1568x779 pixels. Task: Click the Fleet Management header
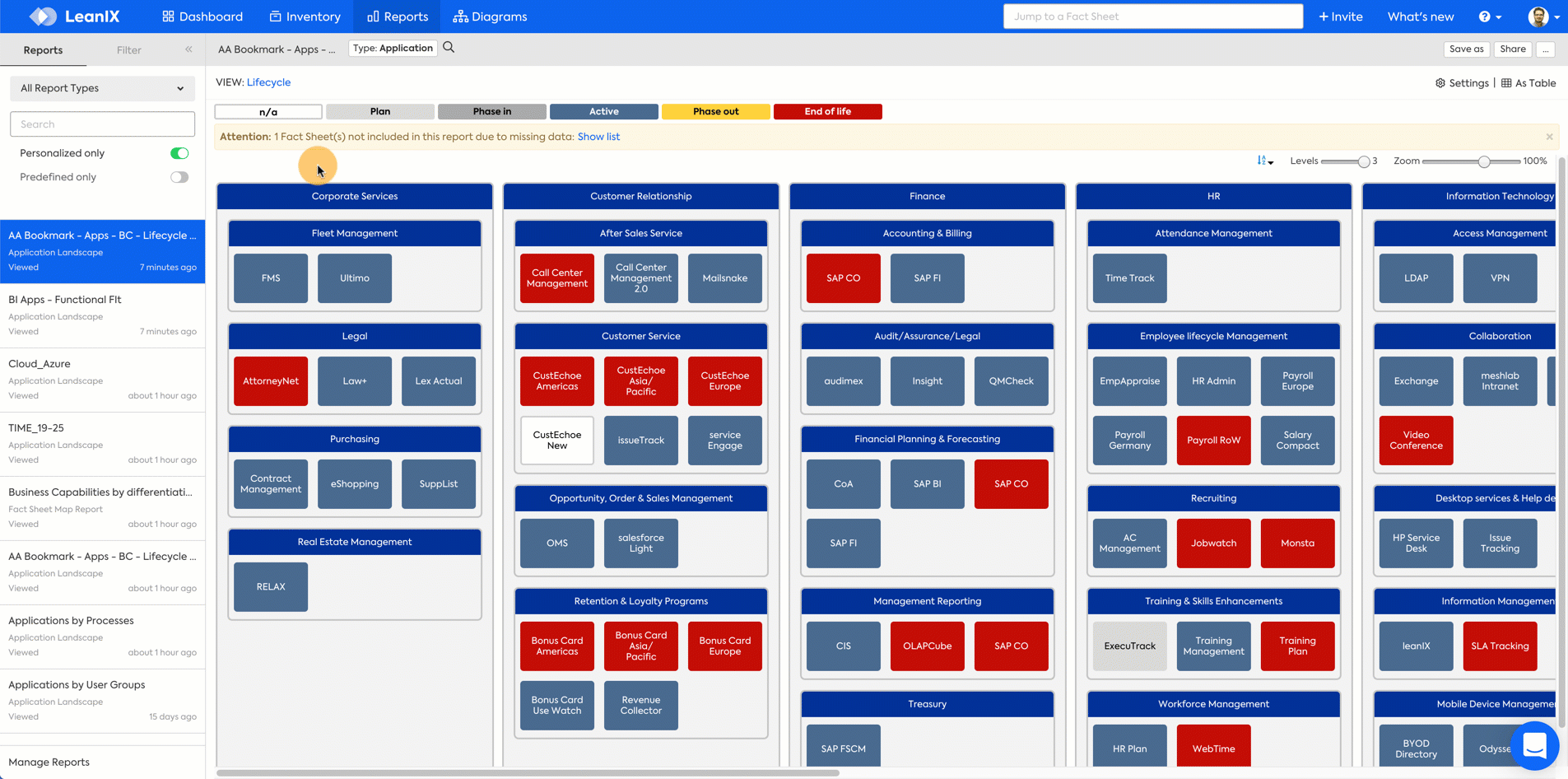[355, 233]
